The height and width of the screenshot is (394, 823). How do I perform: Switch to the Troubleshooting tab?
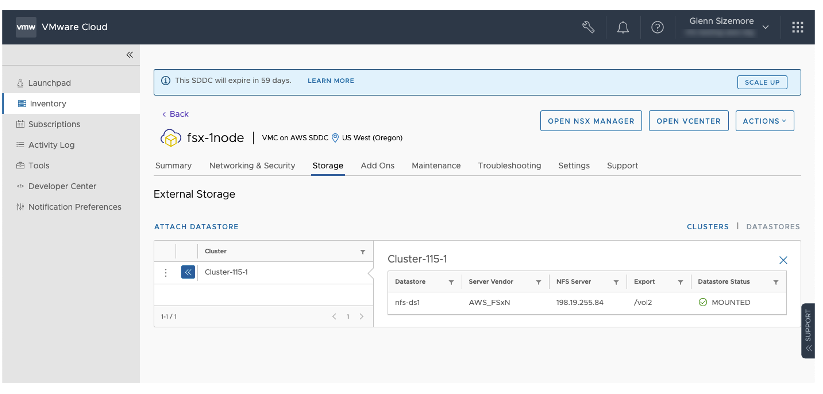509,165
